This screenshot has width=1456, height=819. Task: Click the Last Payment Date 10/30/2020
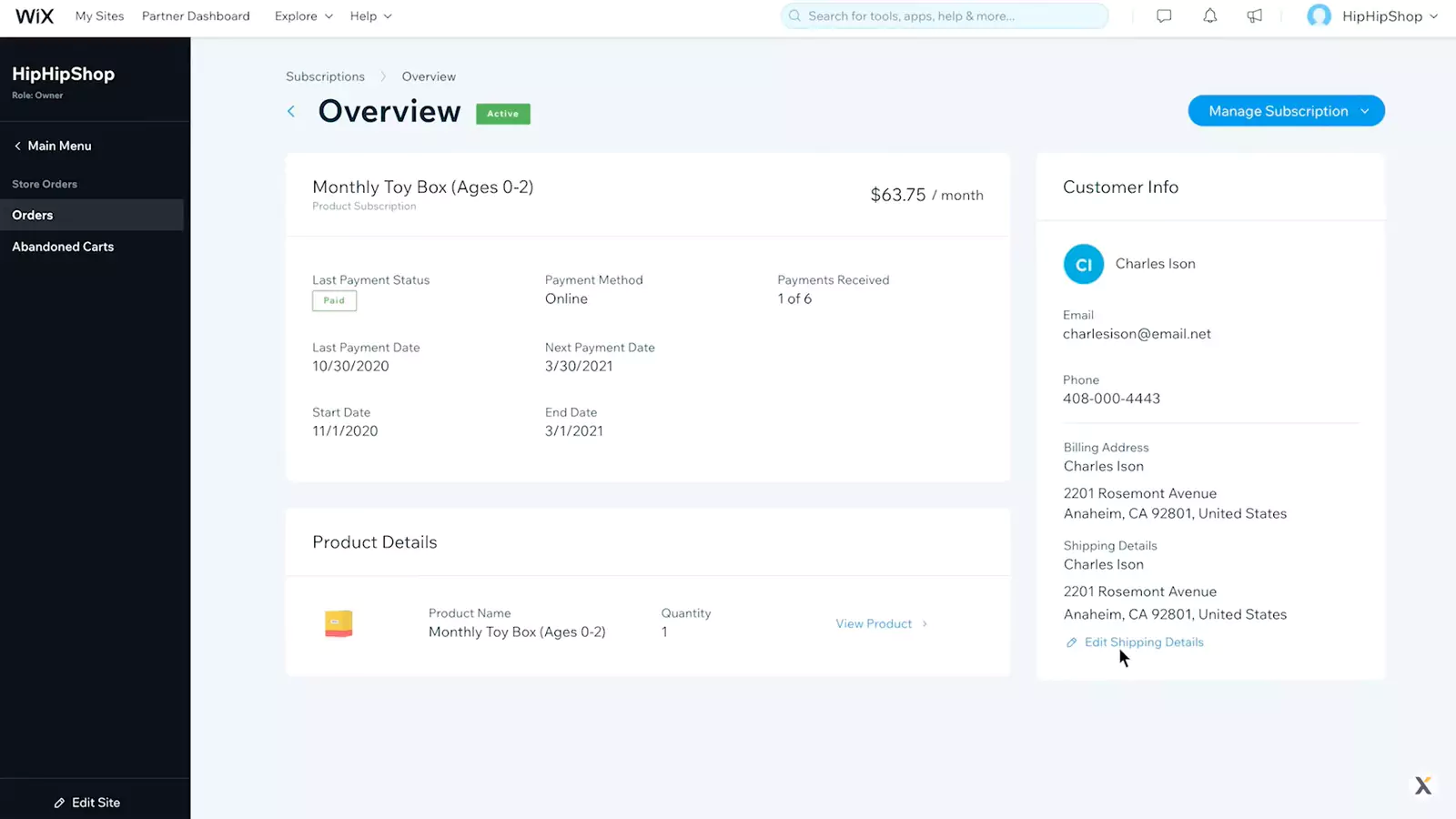pyautogui.click(x=350, y=366)
